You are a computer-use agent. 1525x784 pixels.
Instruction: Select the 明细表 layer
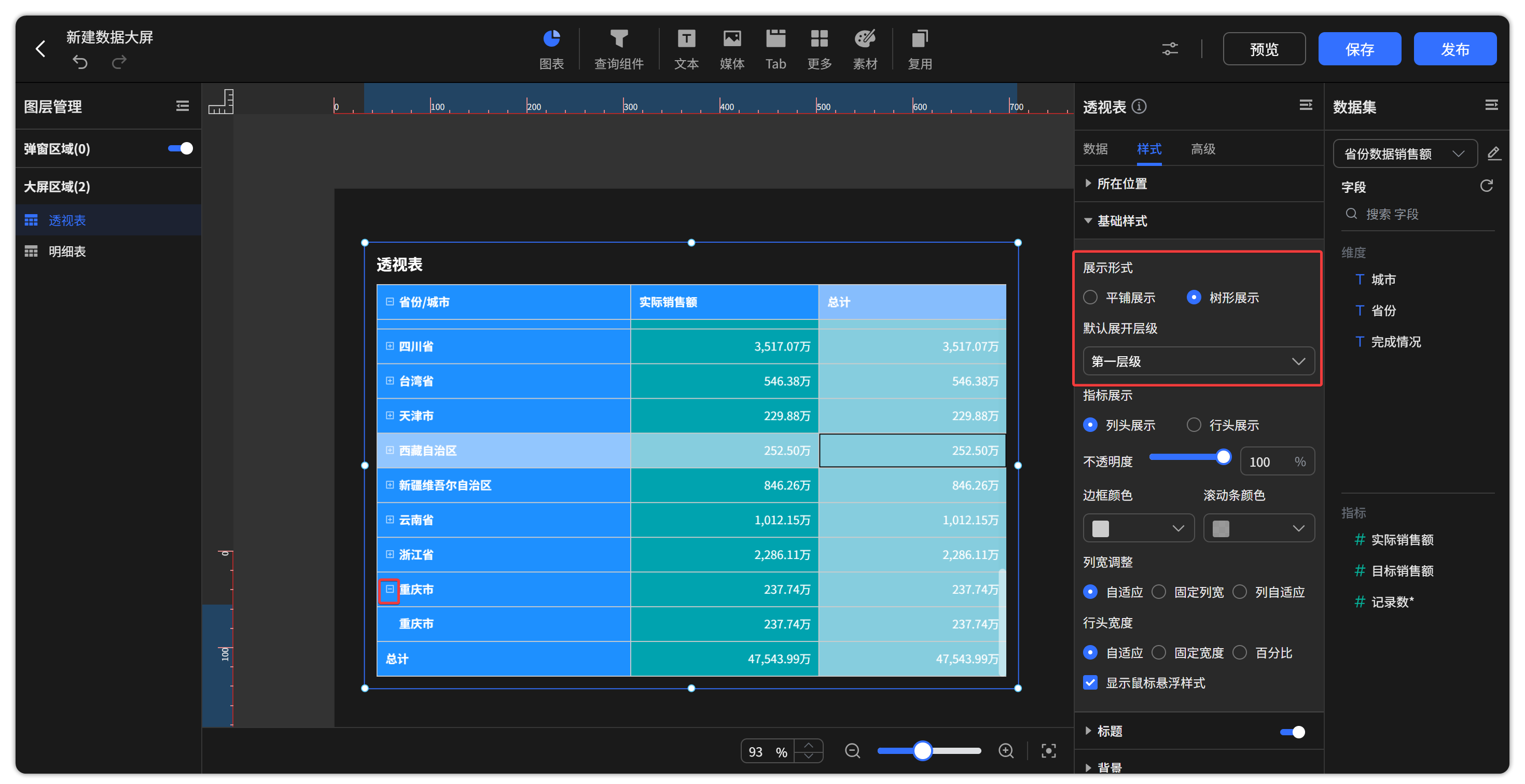(x=109, y=251)
